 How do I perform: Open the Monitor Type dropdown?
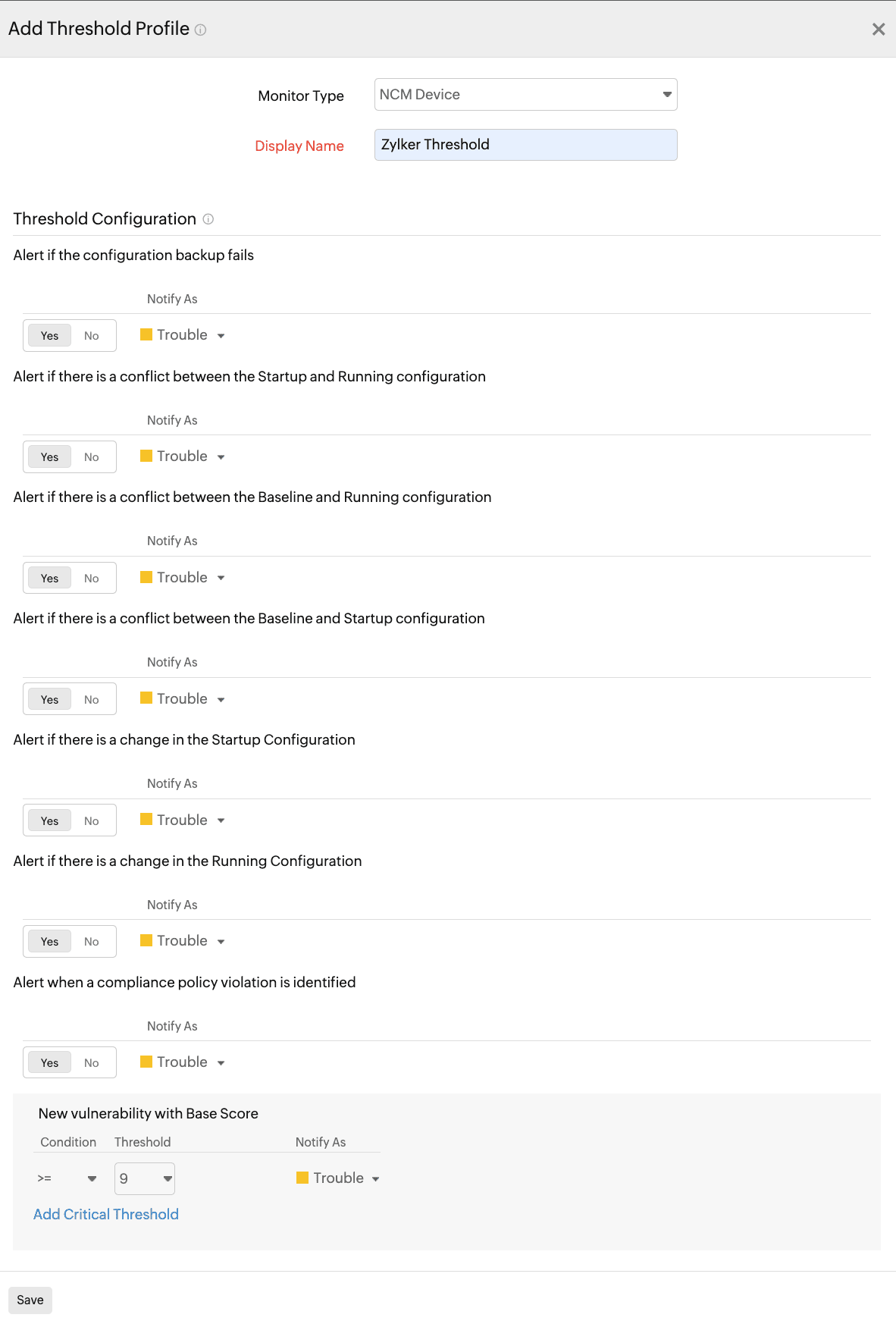pos(666,94)
